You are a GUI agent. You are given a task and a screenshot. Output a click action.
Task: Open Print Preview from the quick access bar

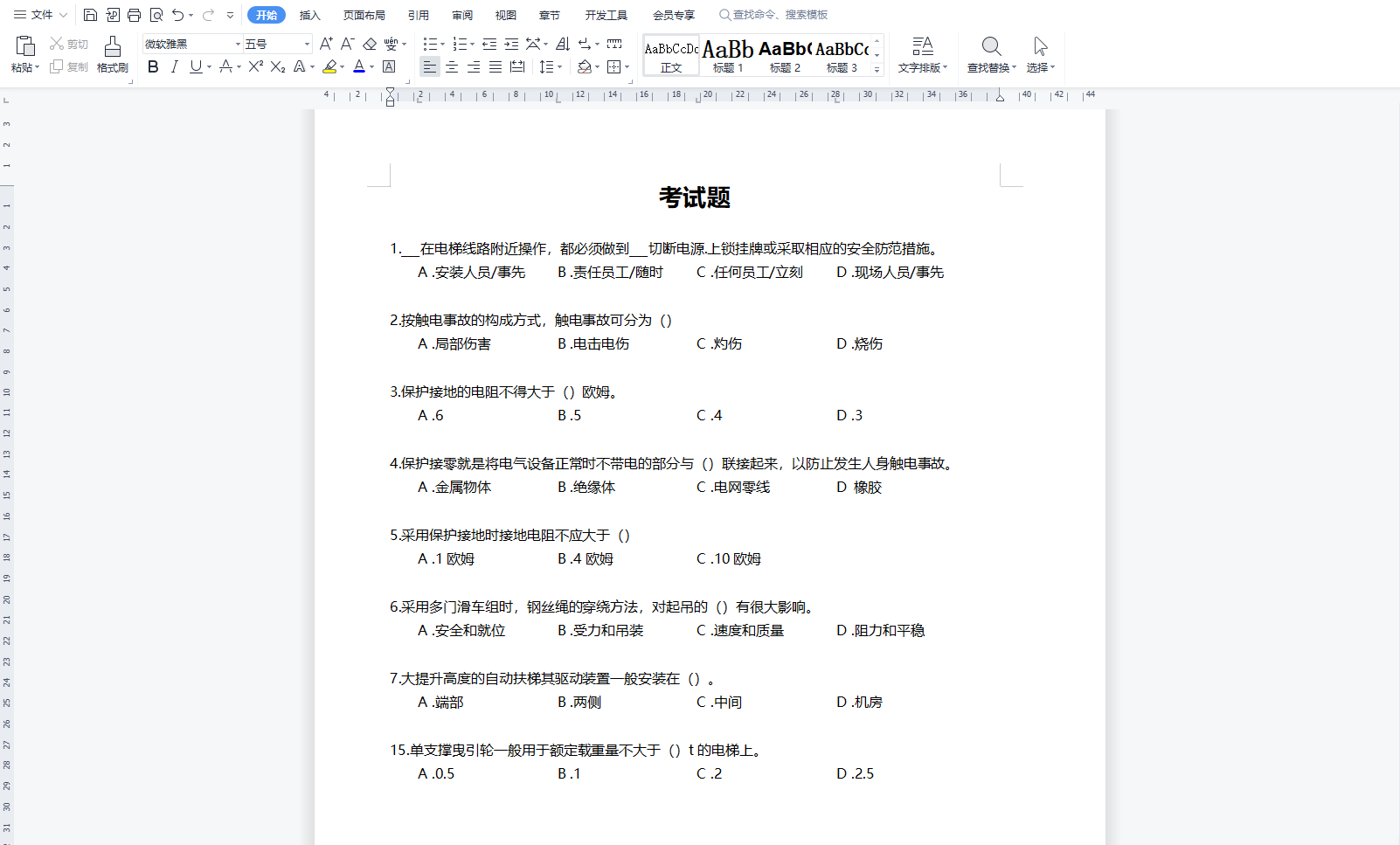[x=156, y=15]
